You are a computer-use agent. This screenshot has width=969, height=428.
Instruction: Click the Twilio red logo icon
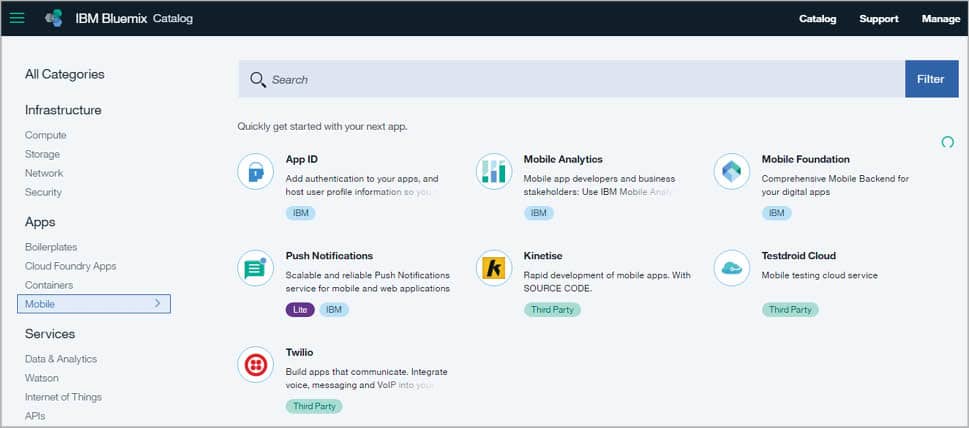coord(255,365)
